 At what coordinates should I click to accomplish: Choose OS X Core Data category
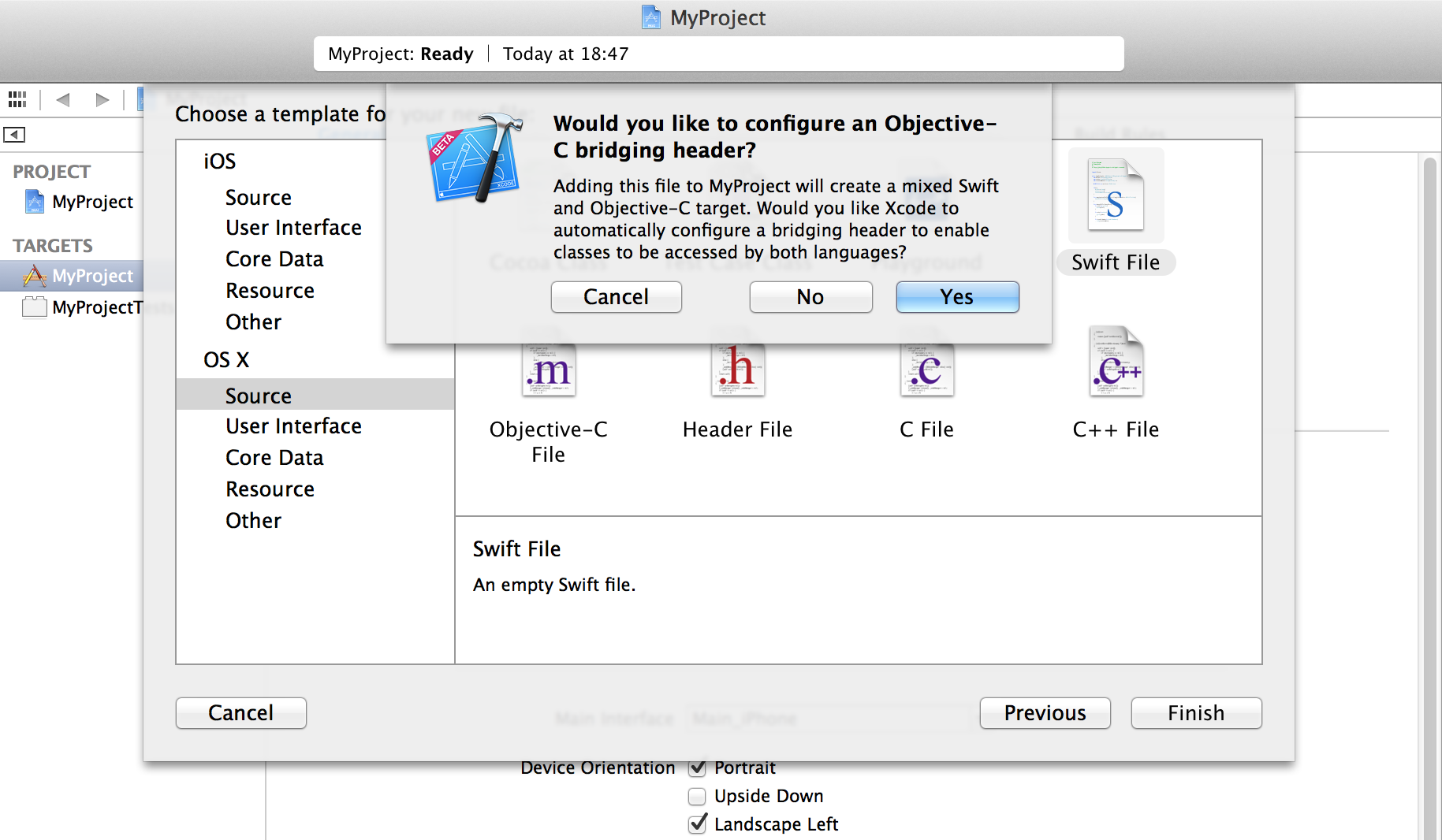pyautogui.click(x=274, y=458)
